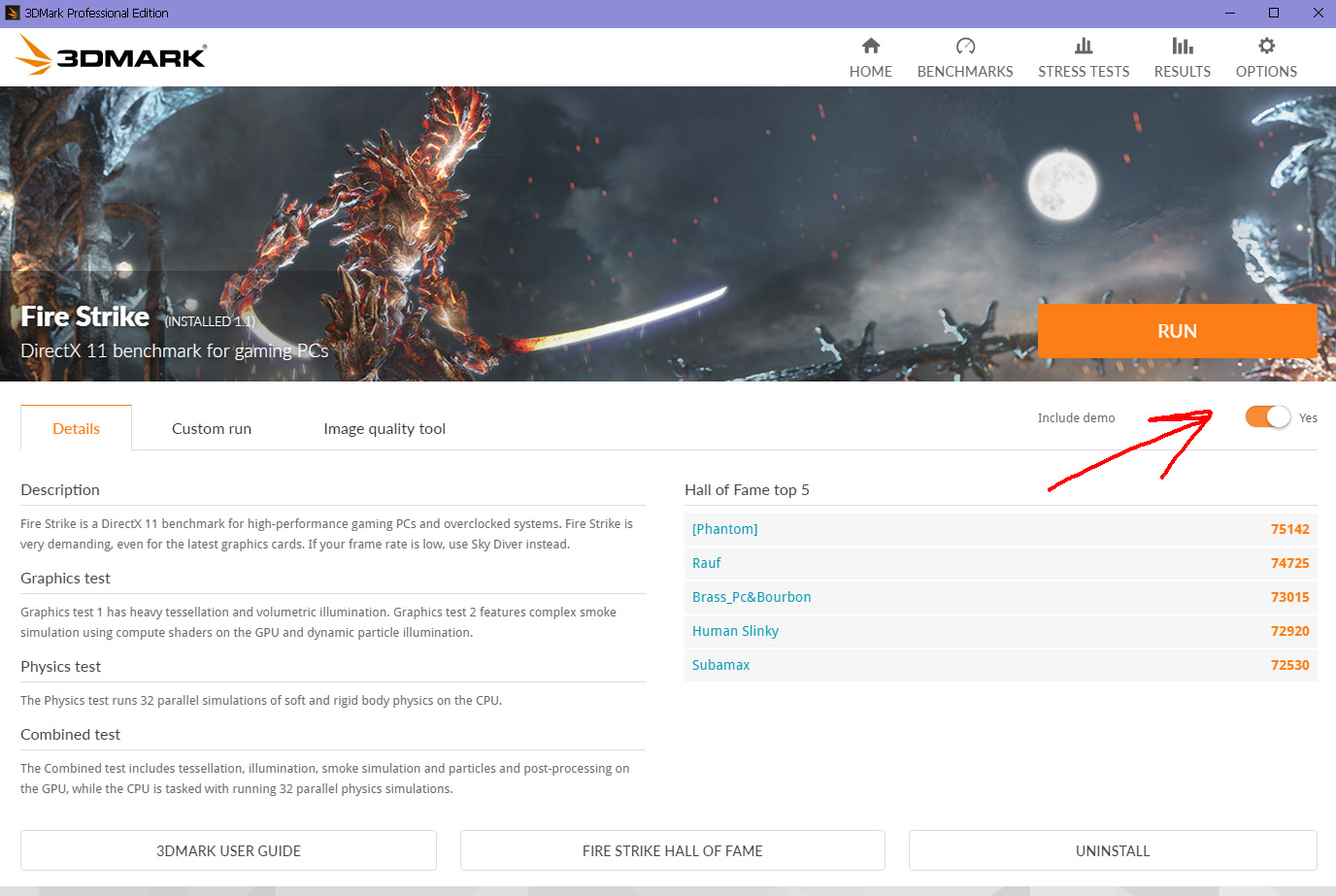Screen dimensions: 1336x896
Task: Open Stress Tests via bar chart icon
Action: click(x=1084, y=46)
